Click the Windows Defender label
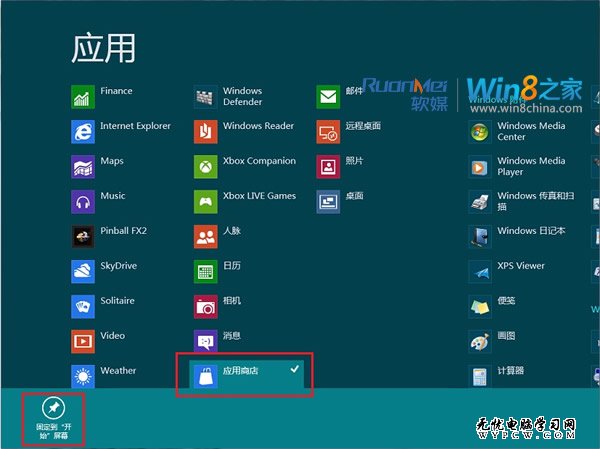600x449 pixels. coord(243,96)
